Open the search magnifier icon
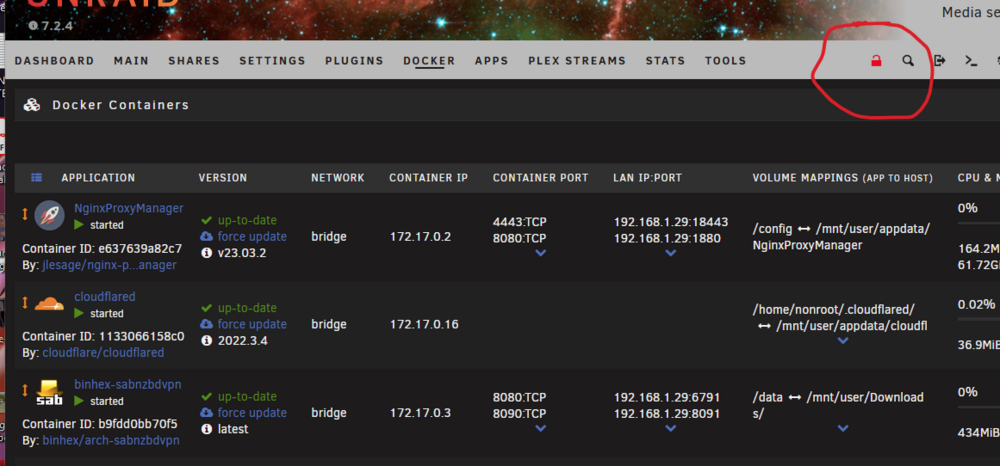The height and width of the screenshot is (466, 1000). 908,61
